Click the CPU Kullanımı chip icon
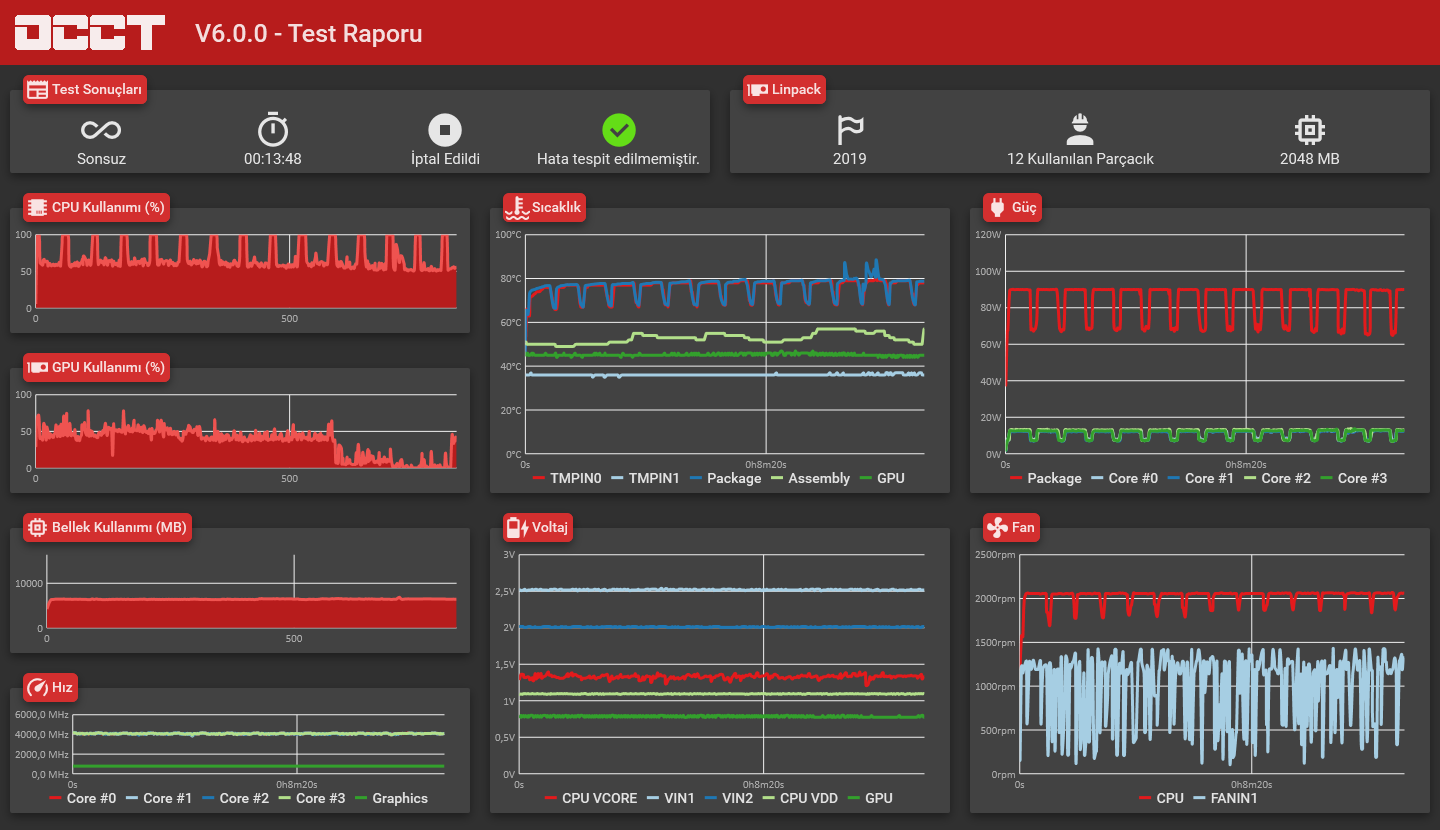 (x=37, y=208)
